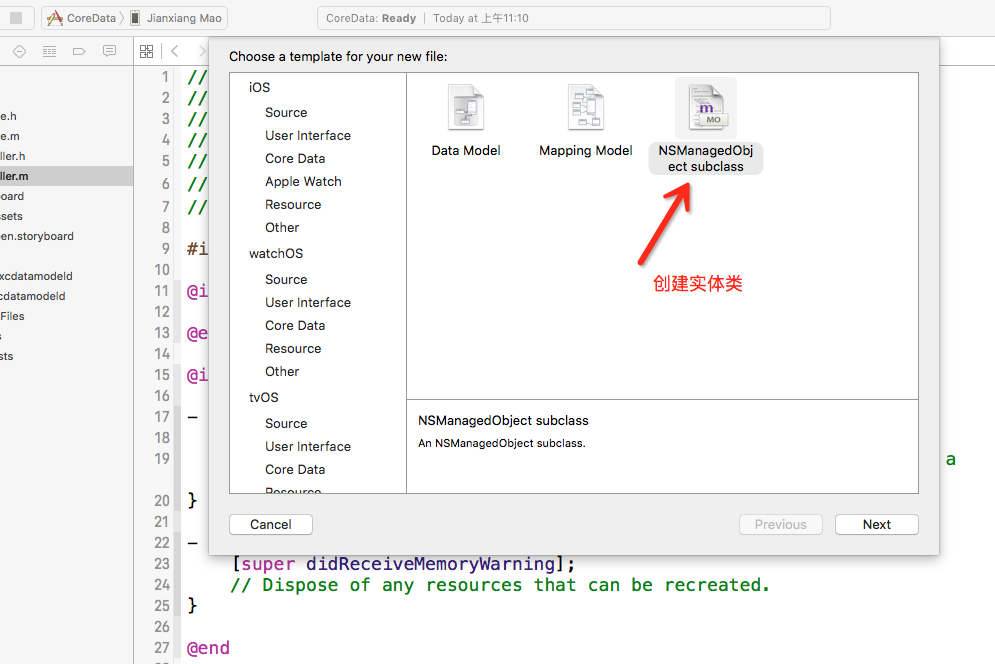The image size is (995, 664).
Task: Open the breakpoint navigator icon
Action: pyautogui.click(x=79, y=51)
